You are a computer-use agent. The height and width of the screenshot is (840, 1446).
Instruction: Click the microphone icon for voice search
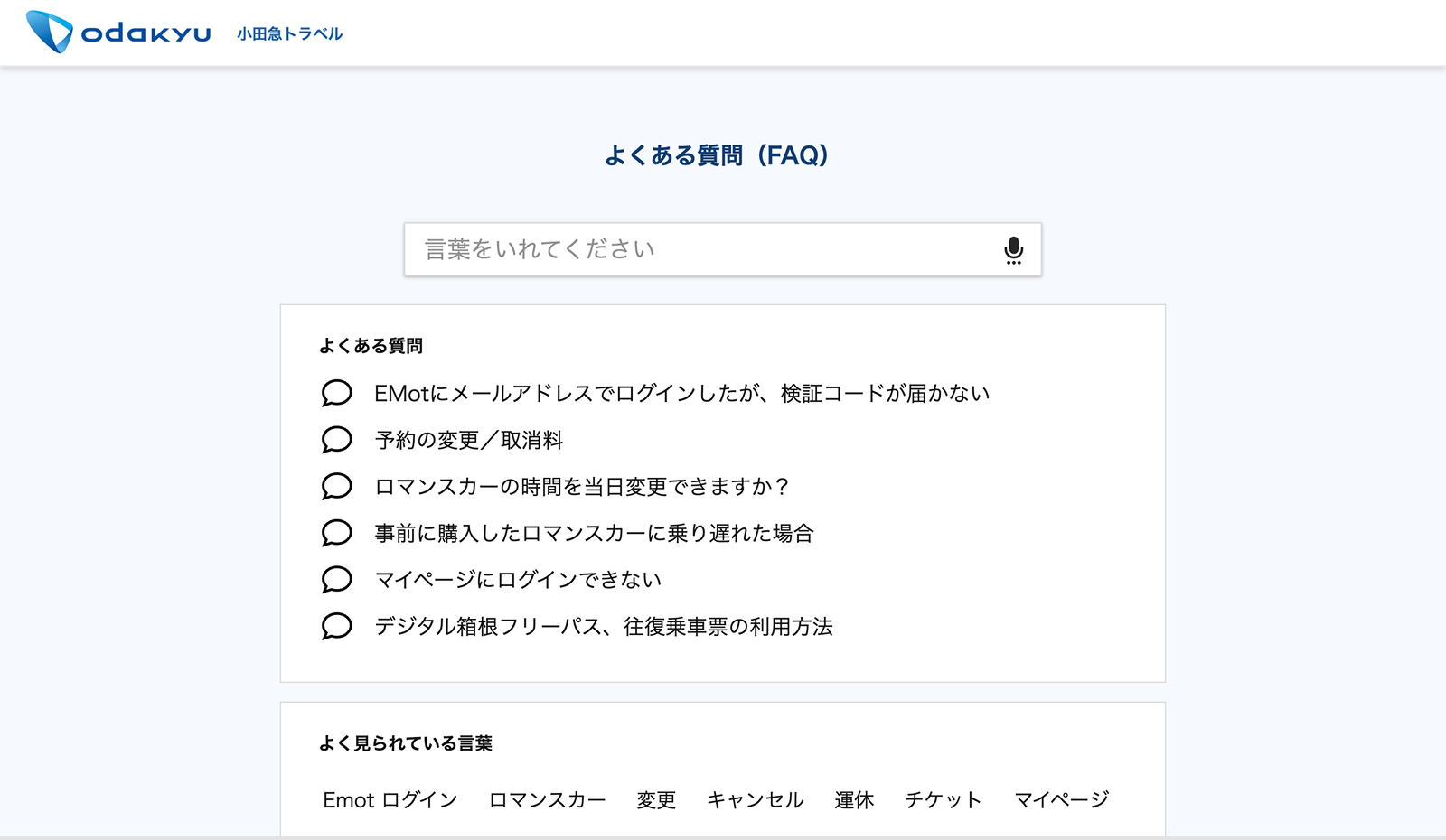[1013, 250]
